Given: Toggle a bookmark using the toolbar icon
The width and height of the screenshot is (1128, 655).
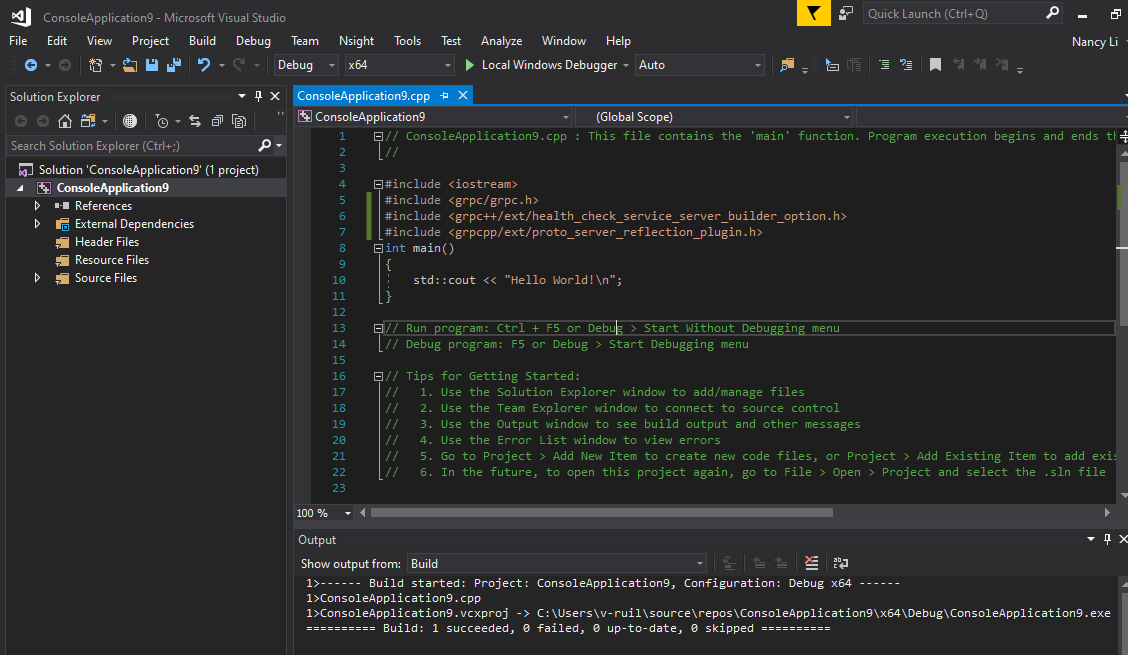Looking at the screenshot, I should (x=934, y=64).
